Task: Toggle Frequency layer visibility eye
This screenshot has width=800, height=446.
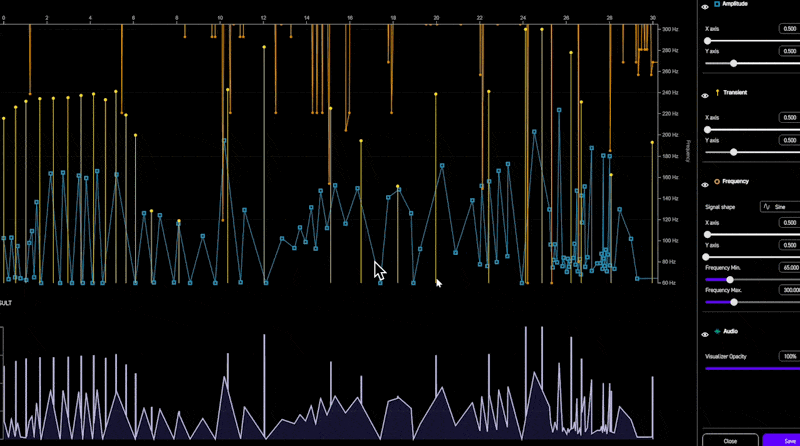Action: pos(705,181)
